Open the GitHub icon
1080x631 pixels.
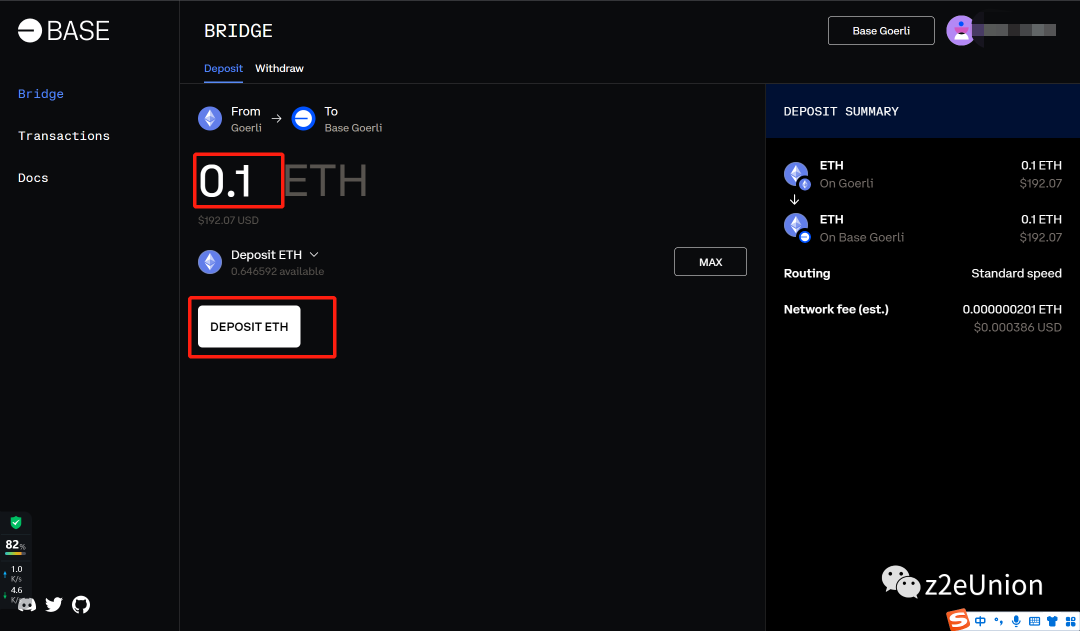(x=81, y=604)
